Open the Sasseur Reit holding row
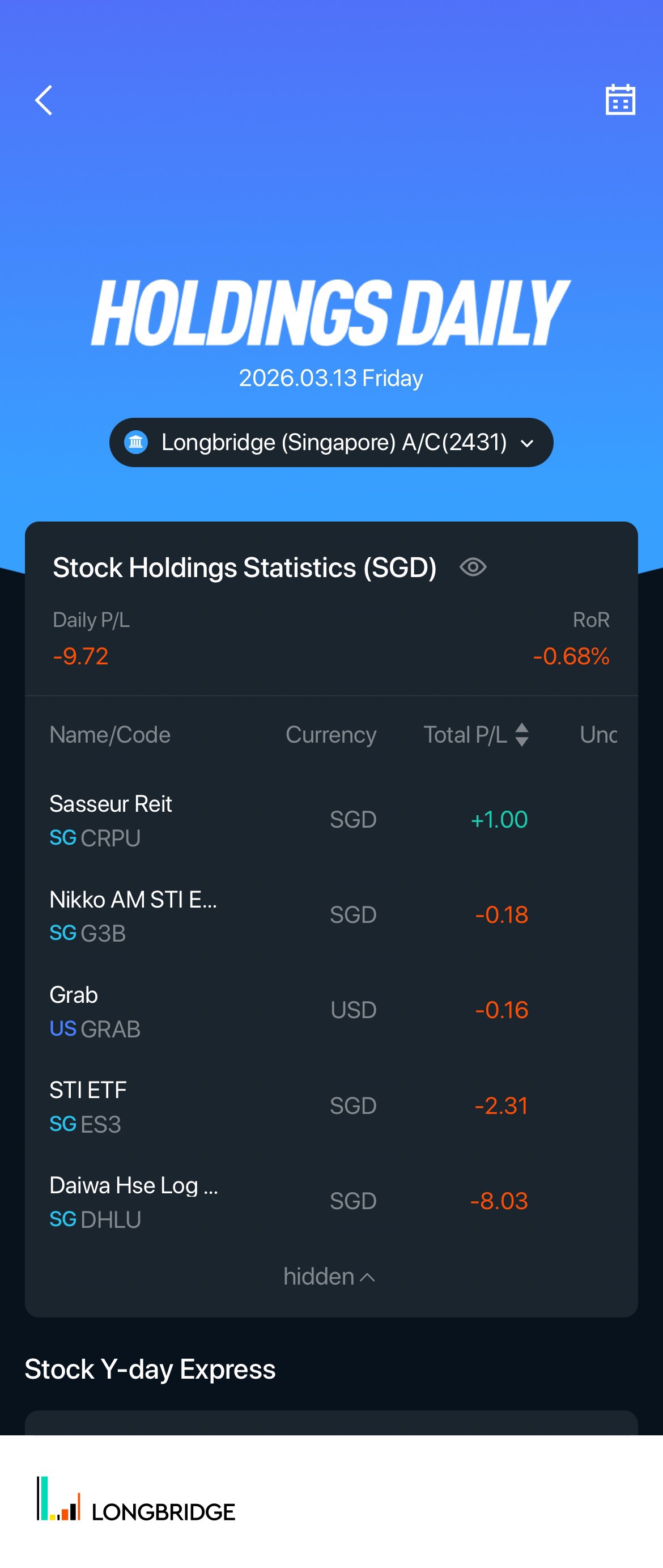Viewport: 663px width, 1568px height. [x=110, y=819]
